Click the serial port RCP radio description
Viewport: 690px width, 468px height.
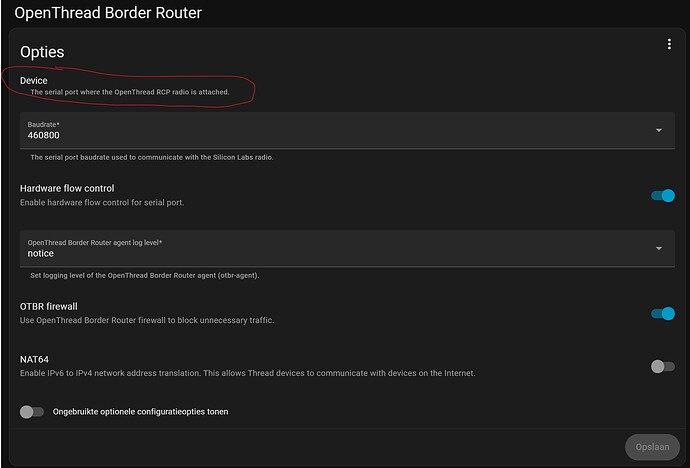click(130, 92)
